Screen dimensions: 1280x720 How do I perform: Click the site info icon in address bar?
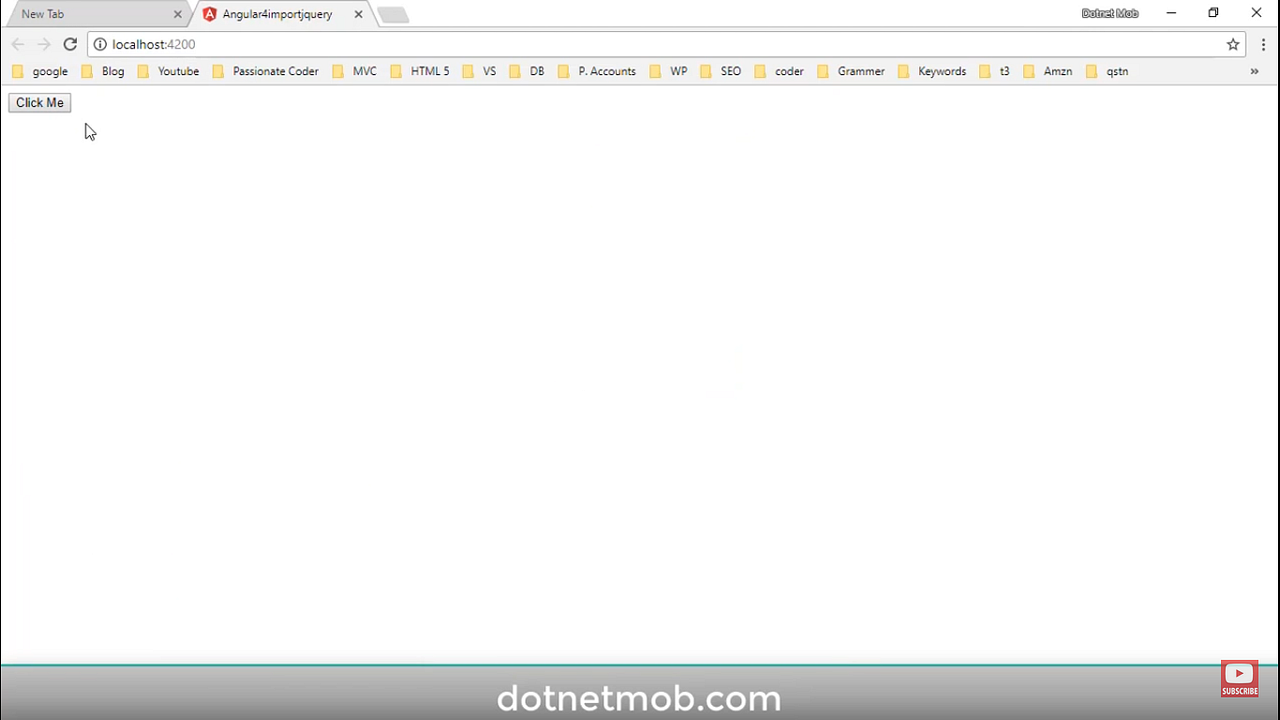99,44
